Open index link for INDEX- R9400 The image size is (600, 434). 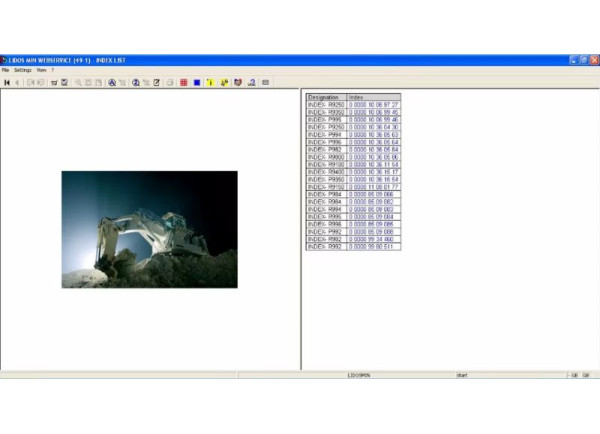pyautogui.click(x=374, y=172)
